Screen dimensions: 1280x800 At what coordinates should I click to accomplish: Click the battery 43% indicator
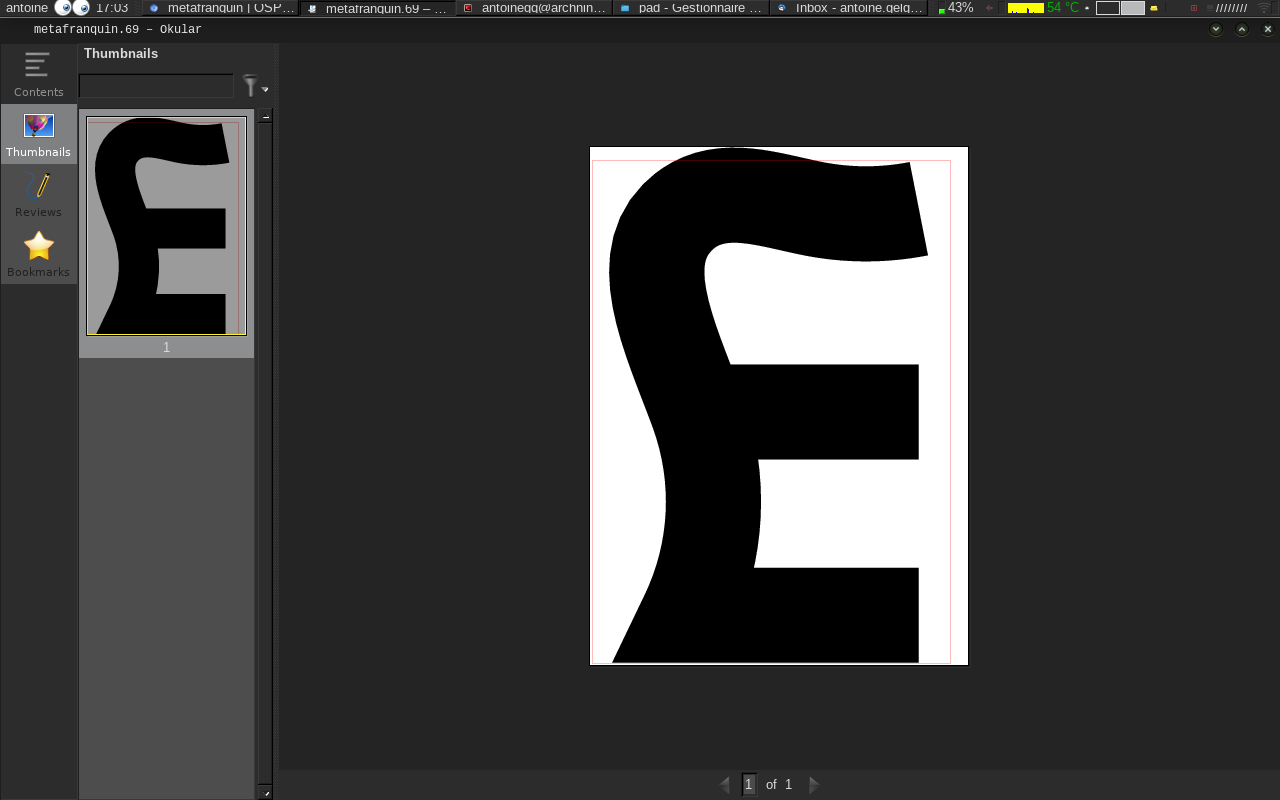(x=955, y=8)
